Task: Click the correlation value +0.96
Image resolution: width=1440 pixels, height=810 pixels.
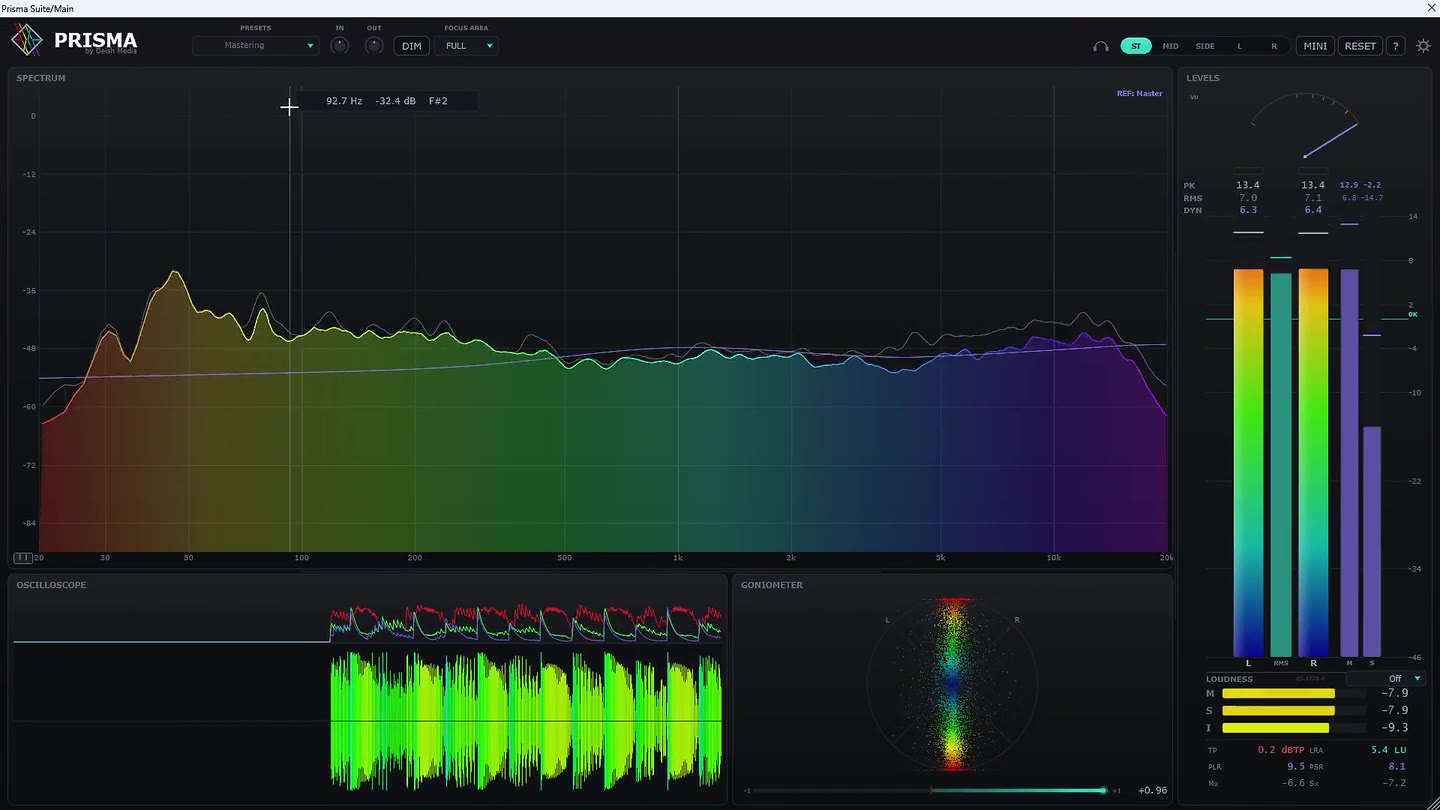Action: tap(1152, 790)
